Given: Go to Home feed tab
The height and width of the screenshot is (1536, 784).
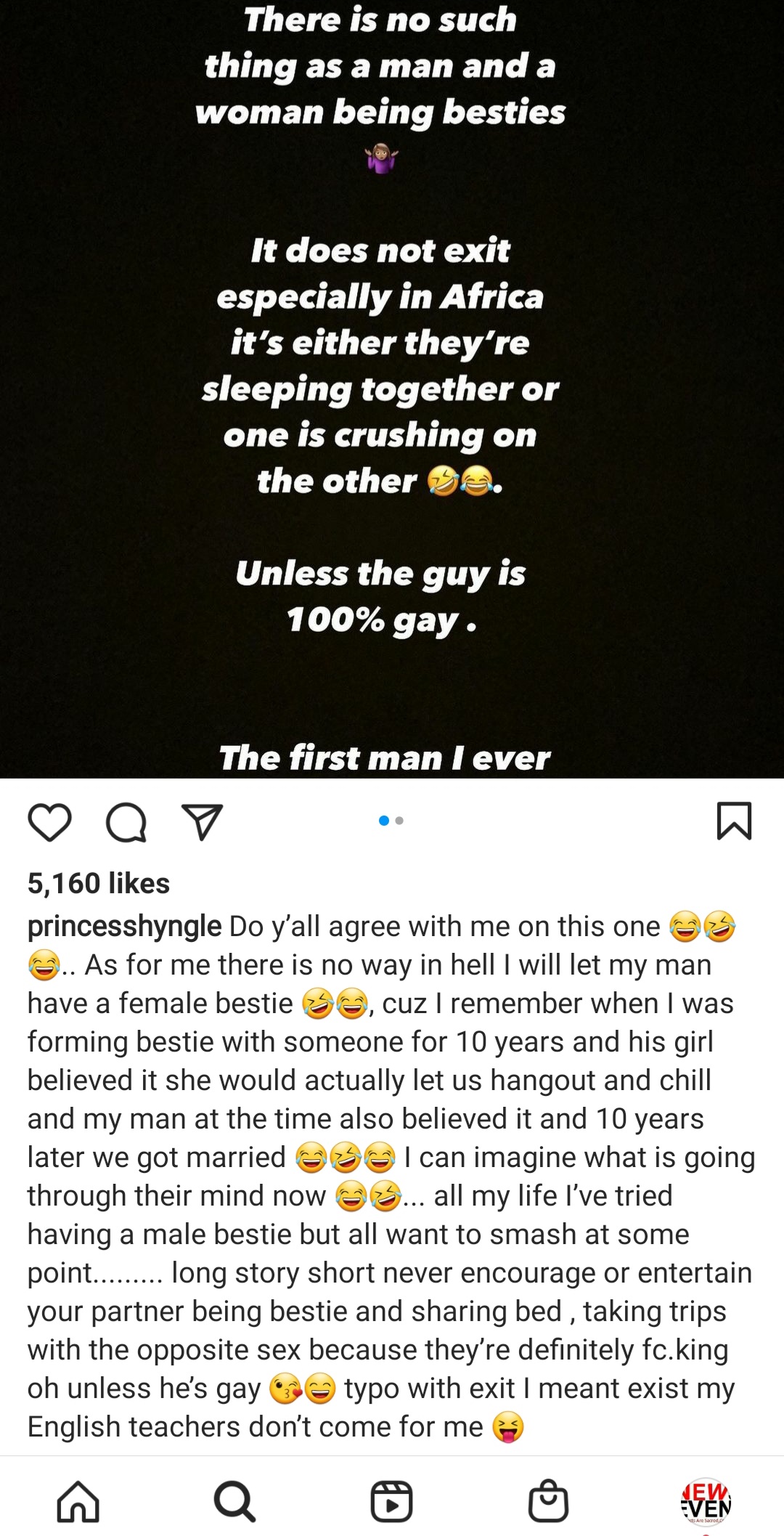Looking at the screenshot, I should click(78, 1501).
